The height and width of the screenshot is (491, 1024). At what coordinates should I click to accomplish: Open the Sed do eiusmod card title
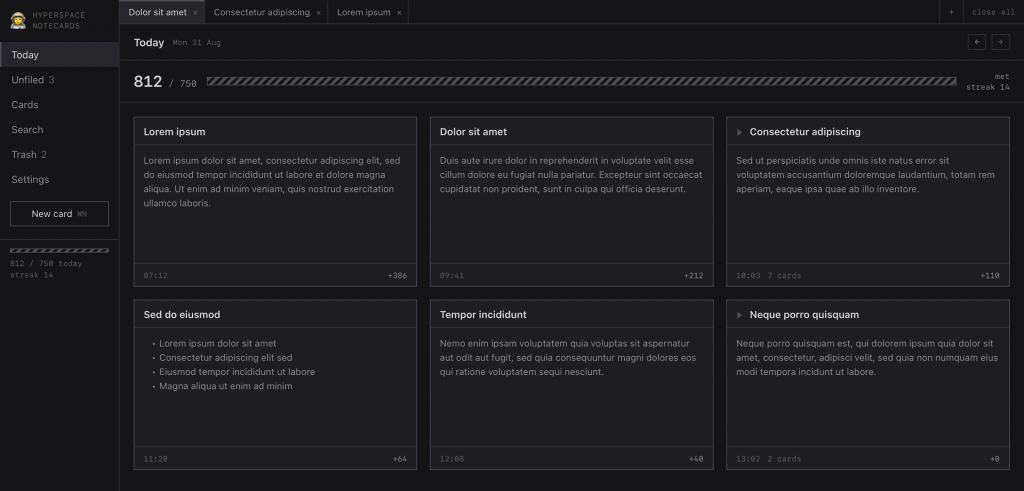coord(182,315)
